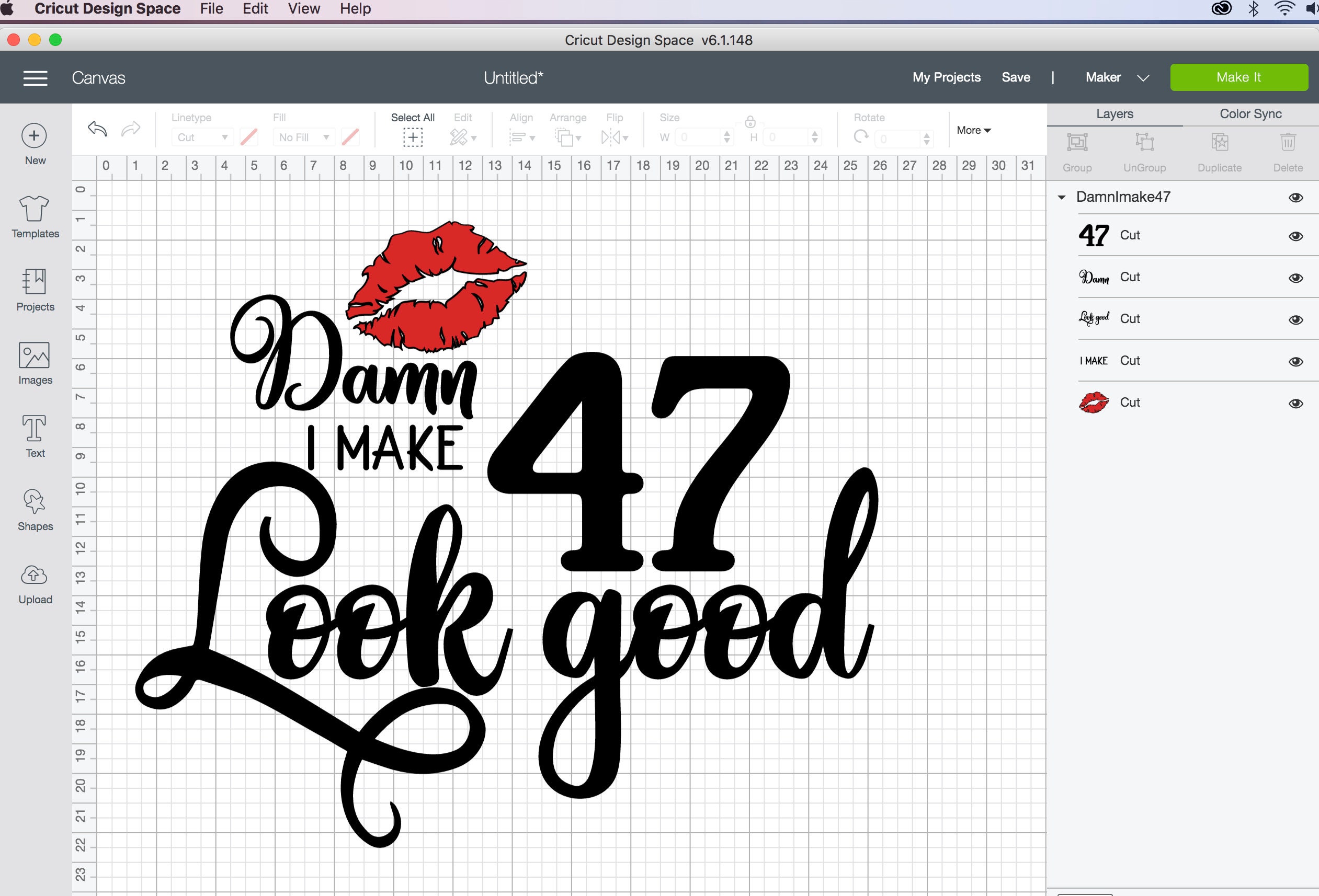The height and width of the screenshot is (896, 1319).
Task: Toggle visibility of the lips Cut layer
Action: tap(1296, 403)
